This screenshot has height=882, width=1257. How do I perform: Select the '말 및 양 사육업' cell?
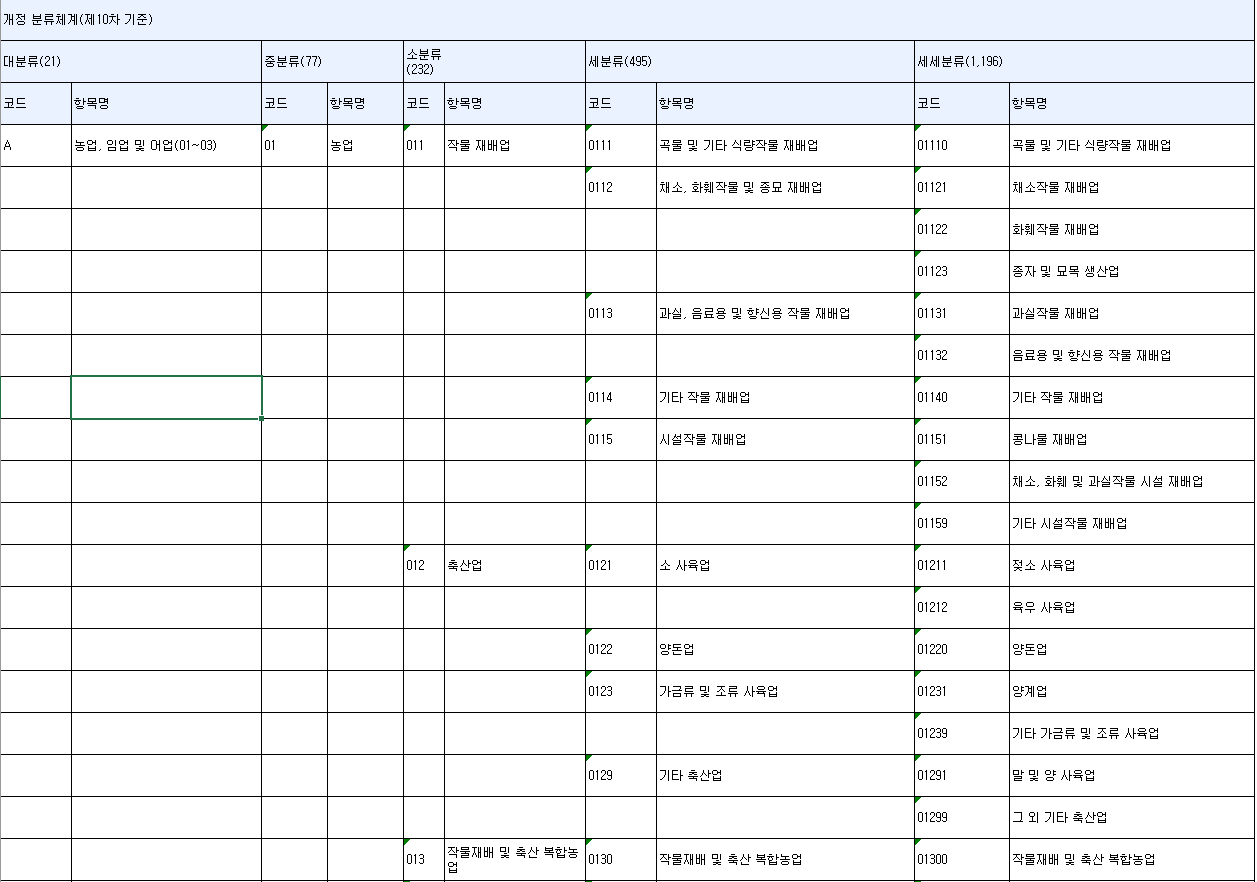[1133, 775]
